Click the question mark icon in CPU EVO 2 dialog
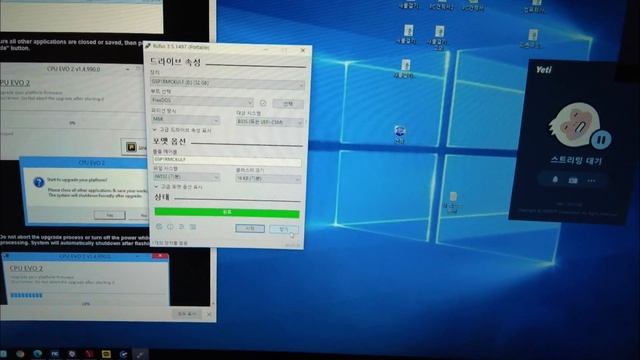640x360 pixels. [39, 182]
